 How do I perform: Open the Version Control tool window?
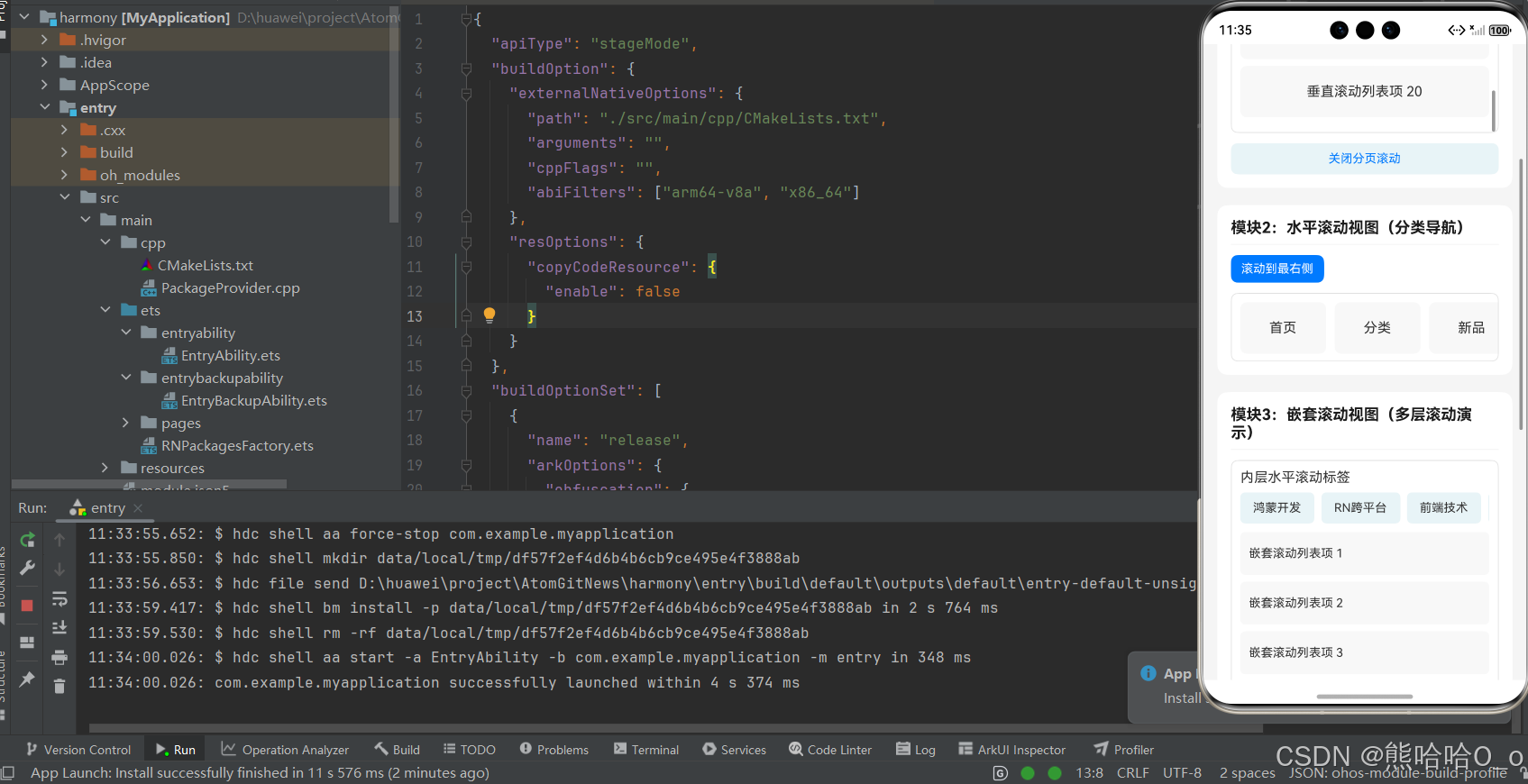coord(78,750)
